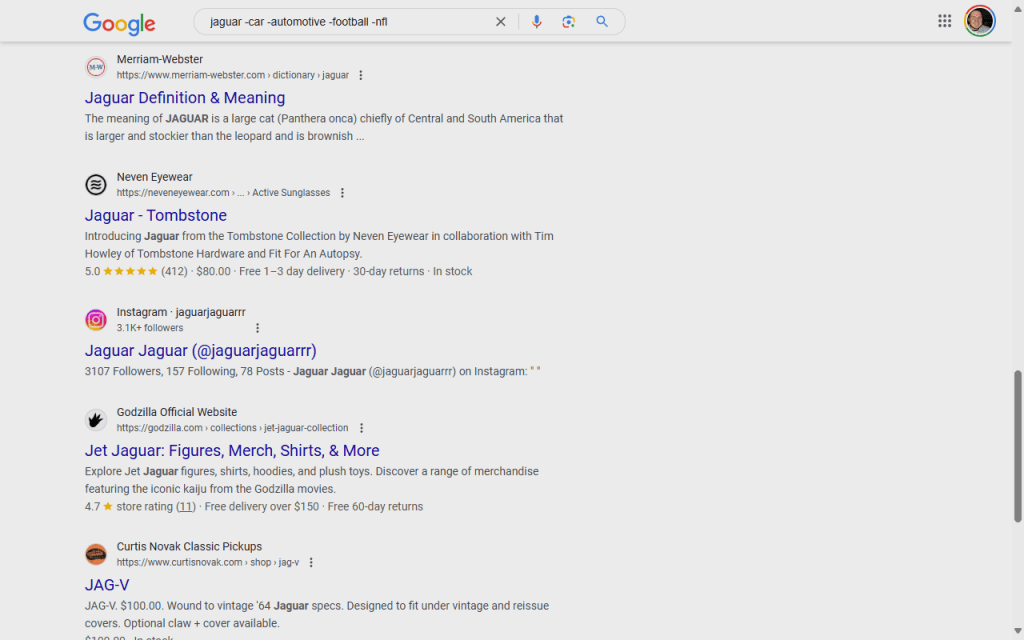Open the Jaguar Definition & Meaning link
This screenshot has height=640, width=1024.
[185, 98]
